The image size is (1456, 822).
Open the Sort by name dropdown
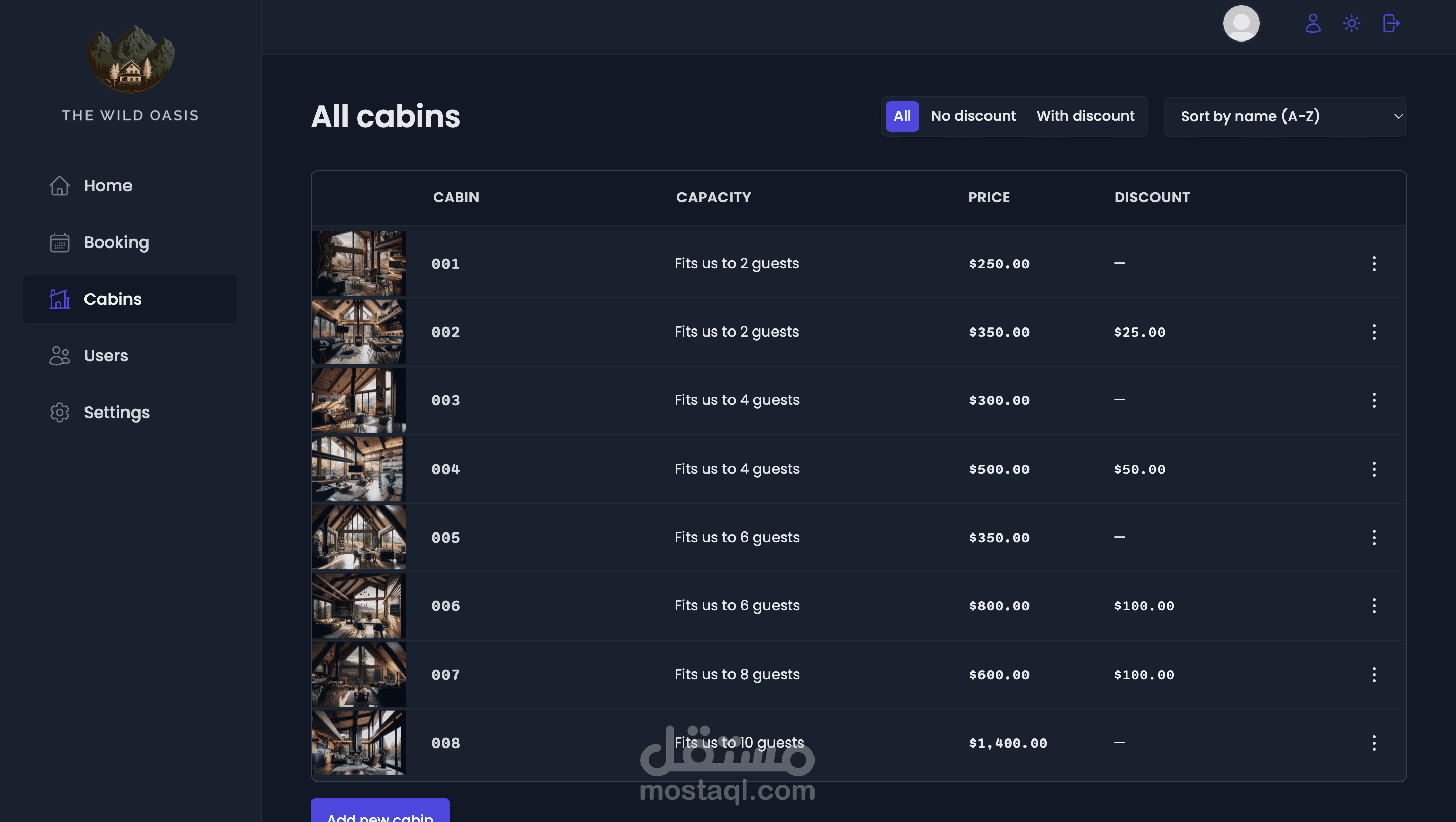(x=1284, y=116)
